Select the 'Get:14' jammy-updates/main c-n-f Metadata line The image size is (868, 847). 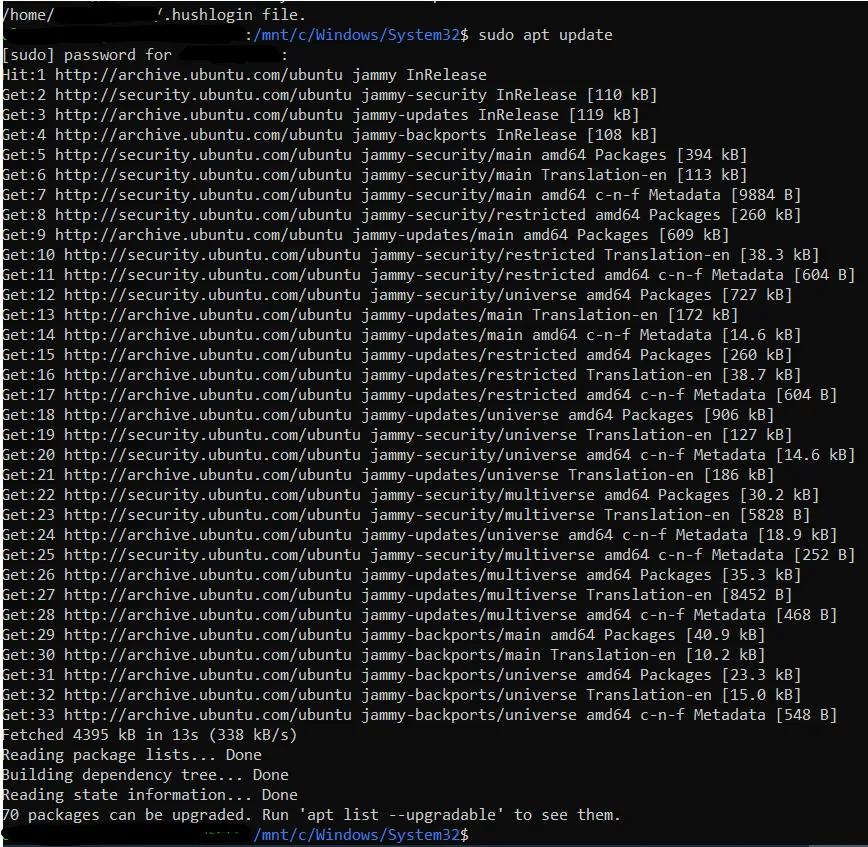pos(401,334)
